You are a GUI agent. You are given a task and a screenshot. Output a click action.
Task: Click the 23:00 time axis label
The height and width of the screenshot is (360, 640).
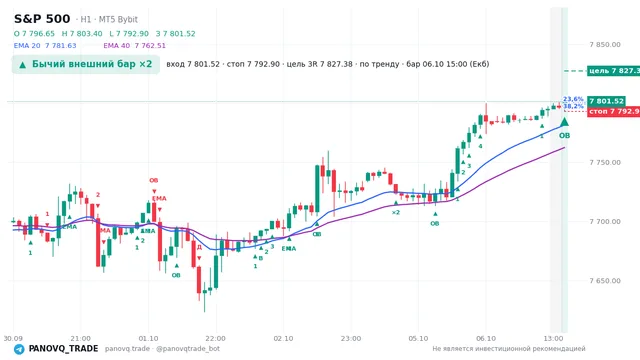click(x=351, y=338)
